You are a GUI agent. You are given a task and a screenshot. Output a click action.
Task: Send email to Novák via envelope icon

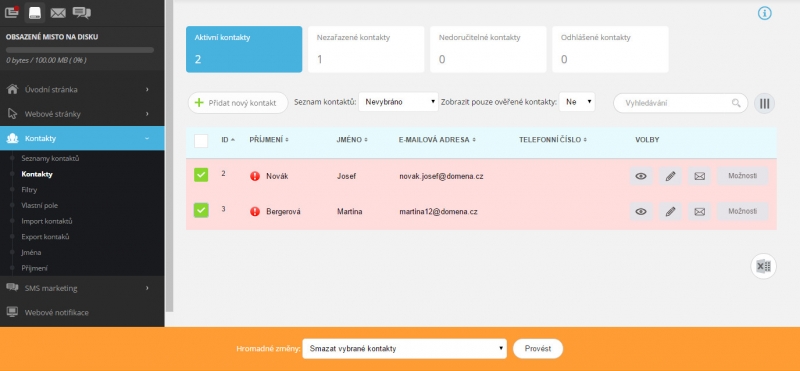tap(699, 176)
